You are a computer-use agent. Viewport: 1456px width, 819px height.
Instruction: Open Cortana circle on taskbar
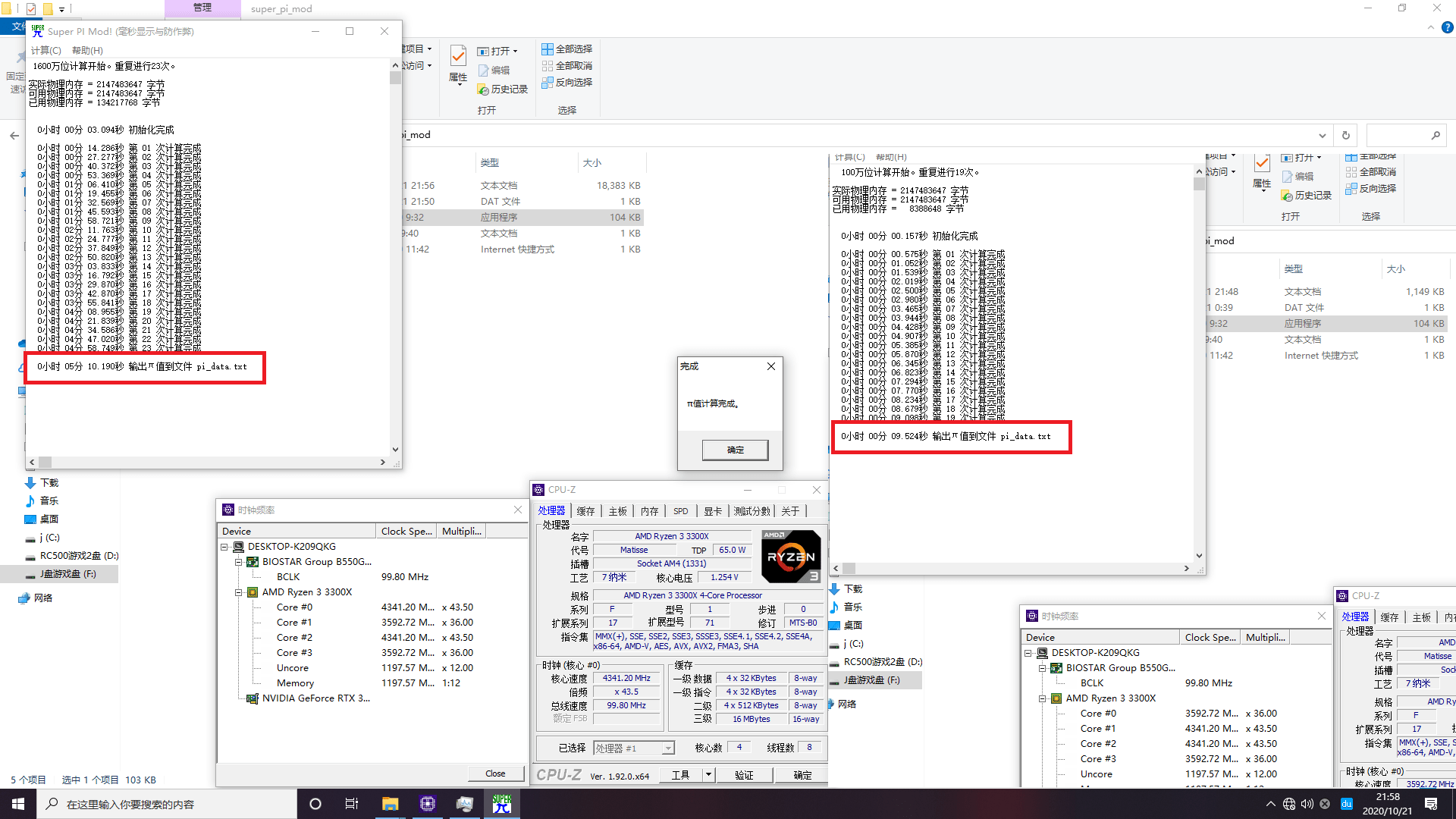tap(315, 804)
